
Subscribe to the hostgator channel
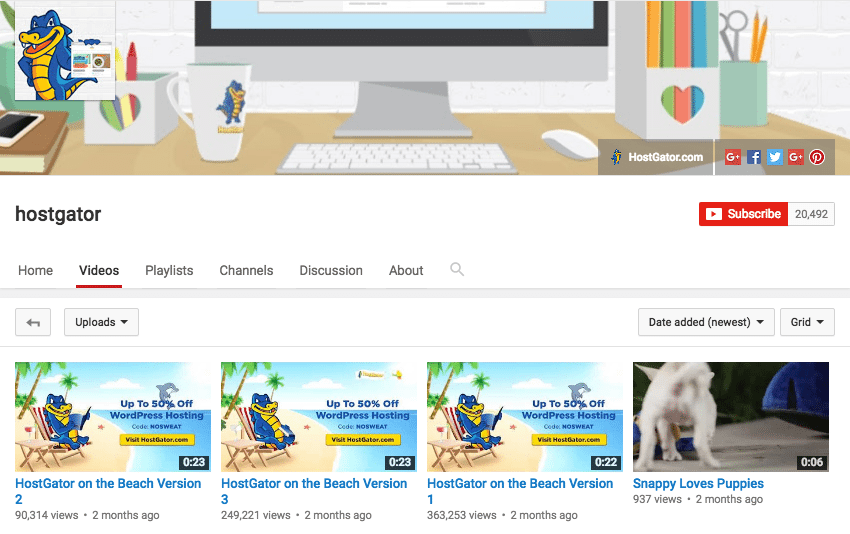[743, 214]
